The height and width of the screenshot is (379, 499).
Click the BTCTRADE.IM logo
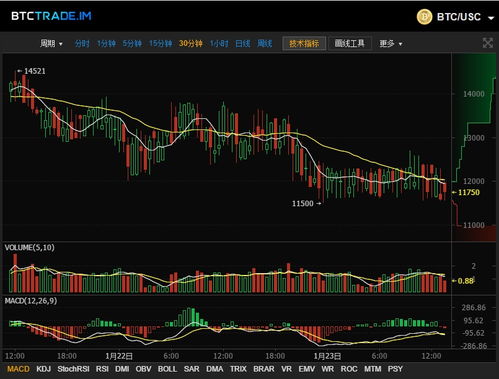51,16
